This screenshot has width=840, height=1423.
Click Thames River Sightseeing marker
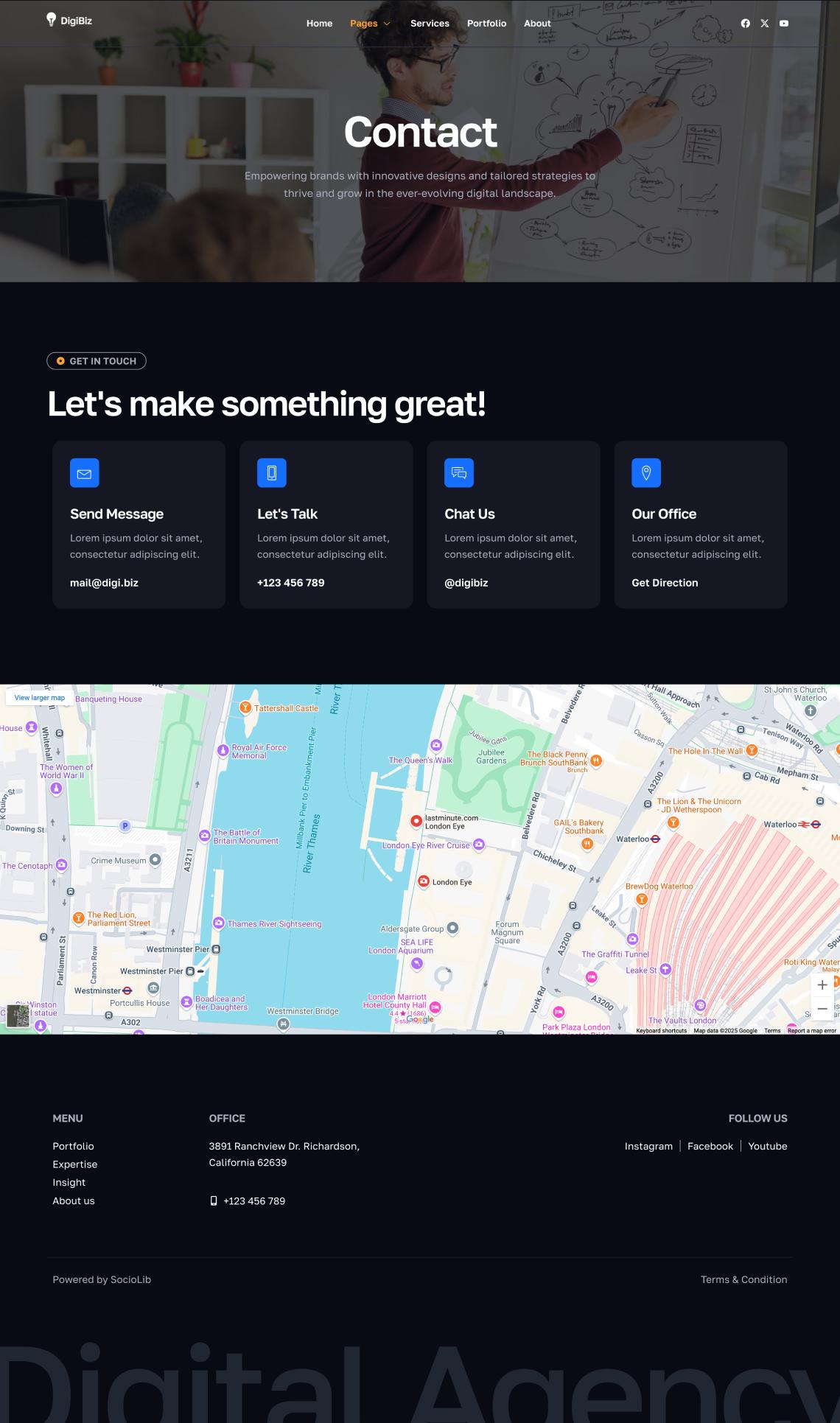219,923
